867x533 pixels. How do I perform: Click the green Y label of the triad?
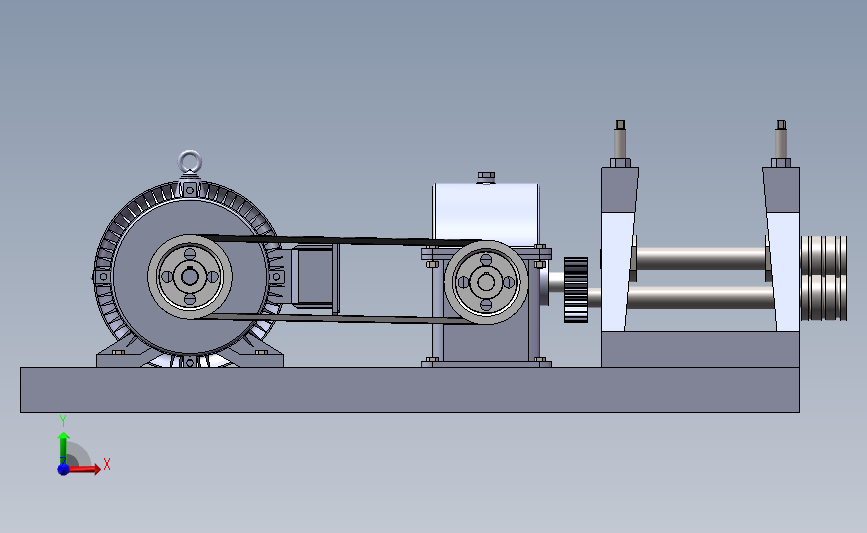coord(62,421)
